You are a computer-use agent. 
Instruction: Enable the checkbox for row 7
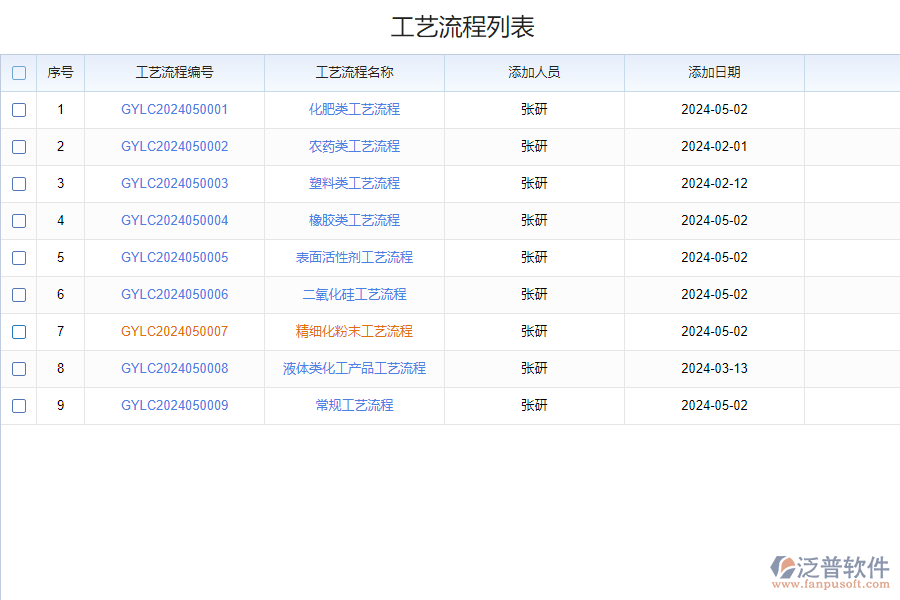click(19, 332)
